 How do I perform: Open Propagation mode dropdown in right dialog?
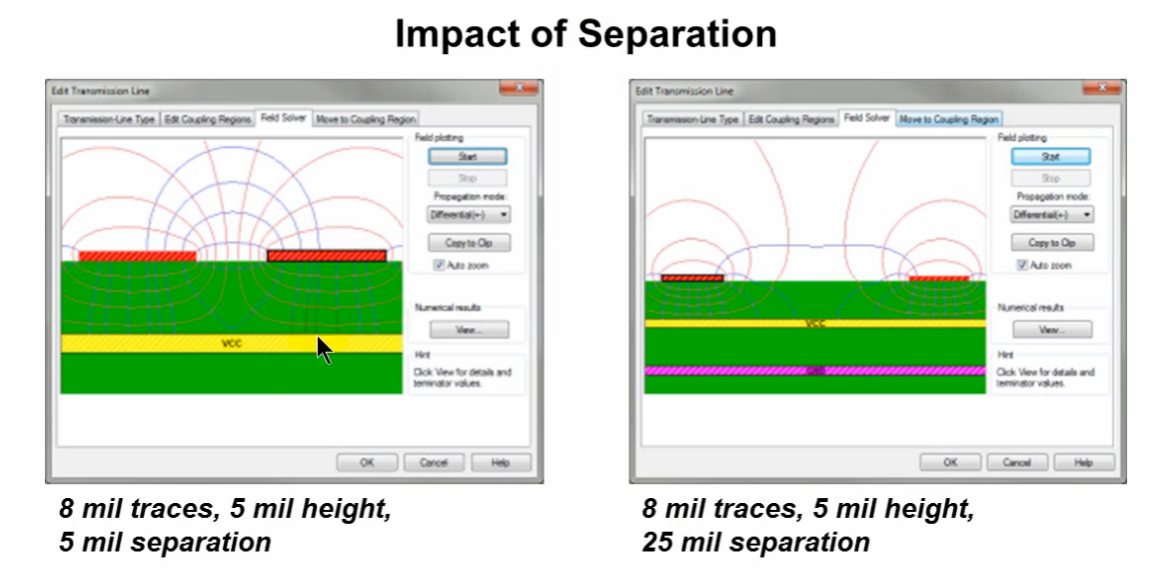(1052, 214)
